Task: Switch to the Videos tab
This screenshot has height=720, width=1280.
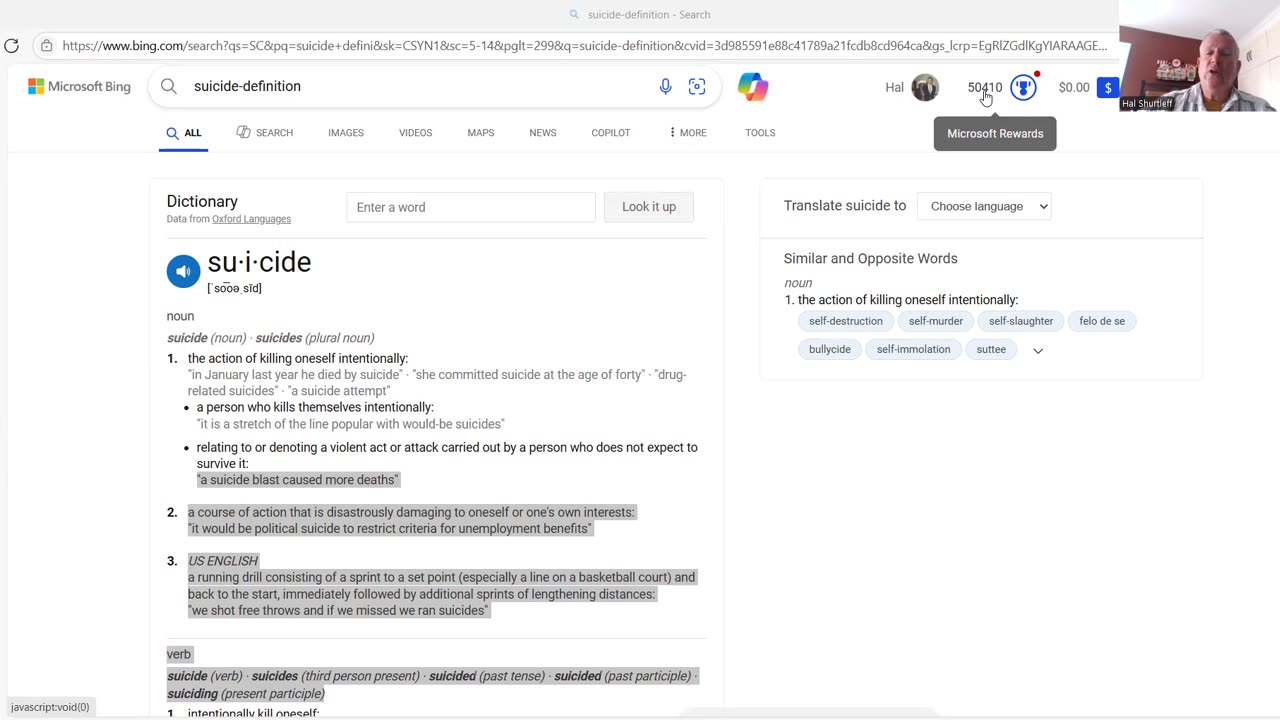Action: click(415, 133)
